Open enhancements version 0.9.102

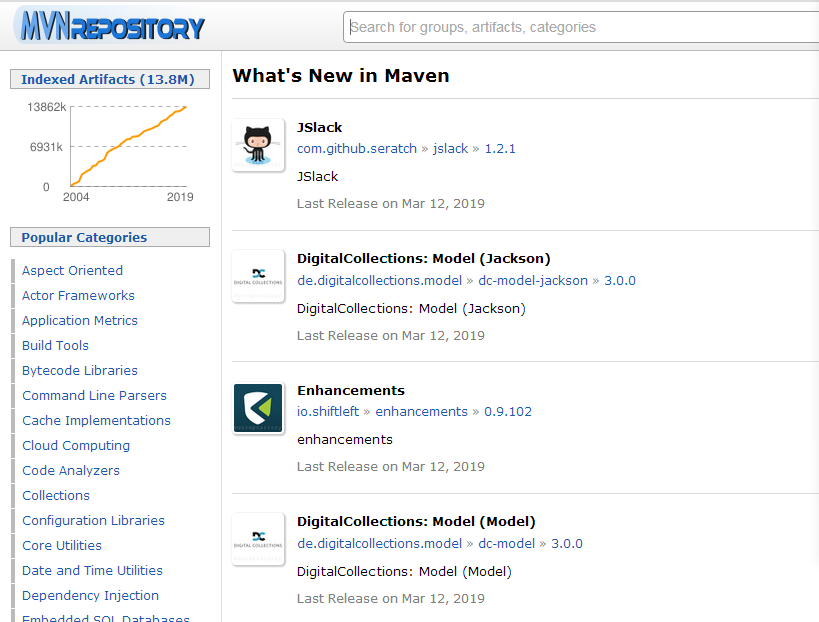click(x=508, y=411)
